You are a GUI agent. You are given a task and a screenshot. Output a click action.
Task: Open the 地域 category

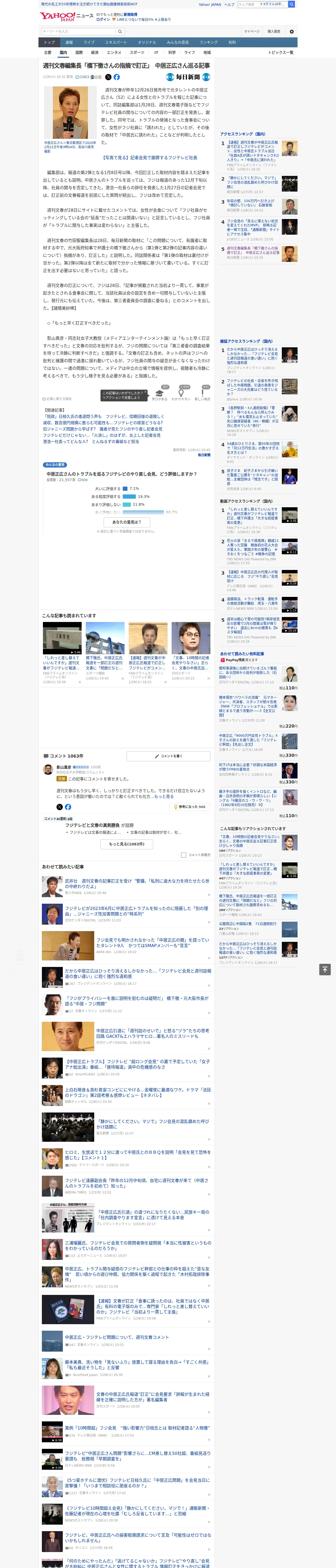pos(207,52)
